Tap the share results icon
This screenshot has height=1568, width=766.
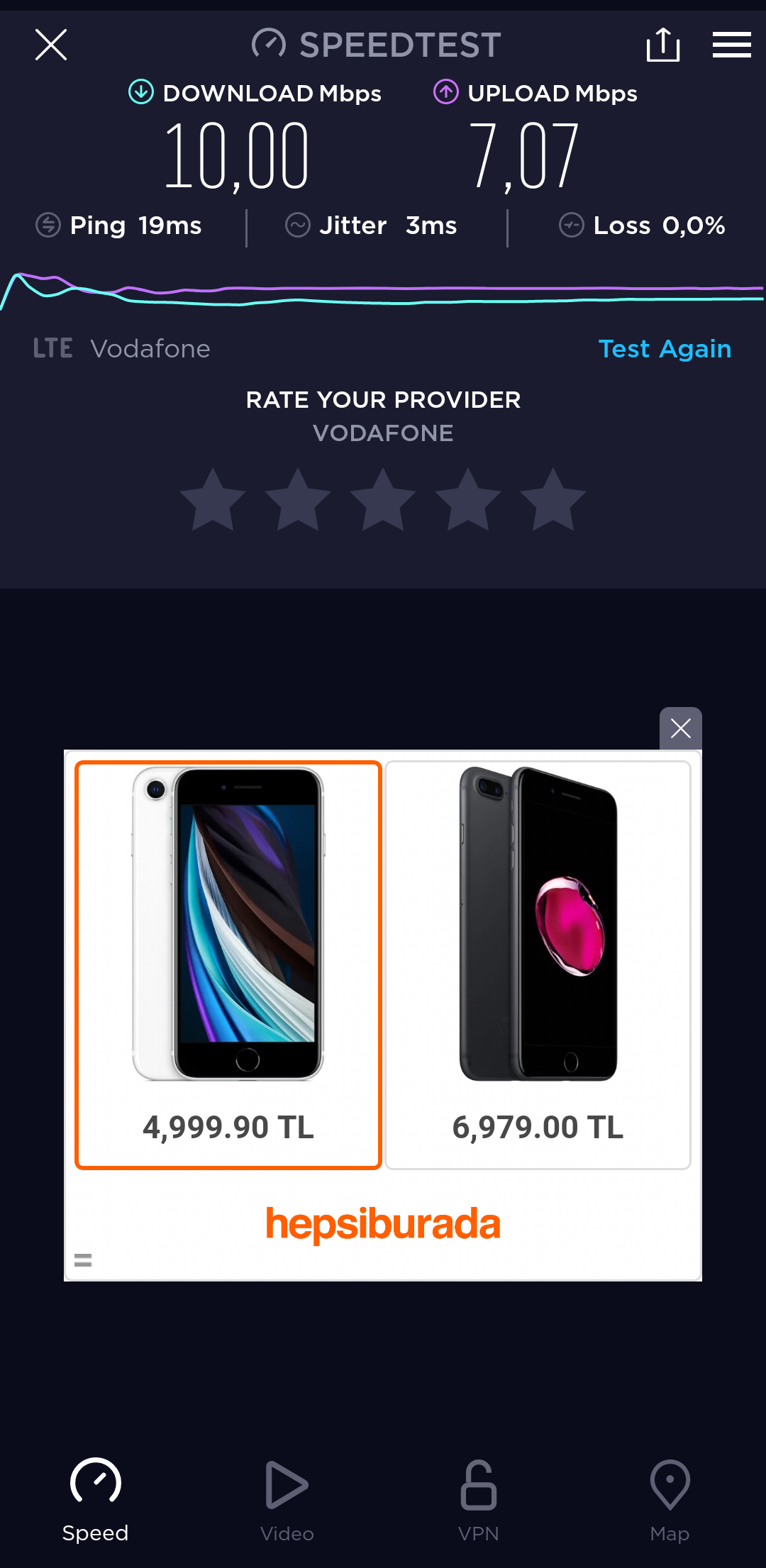pyautogui.click(x=663, y=45)
